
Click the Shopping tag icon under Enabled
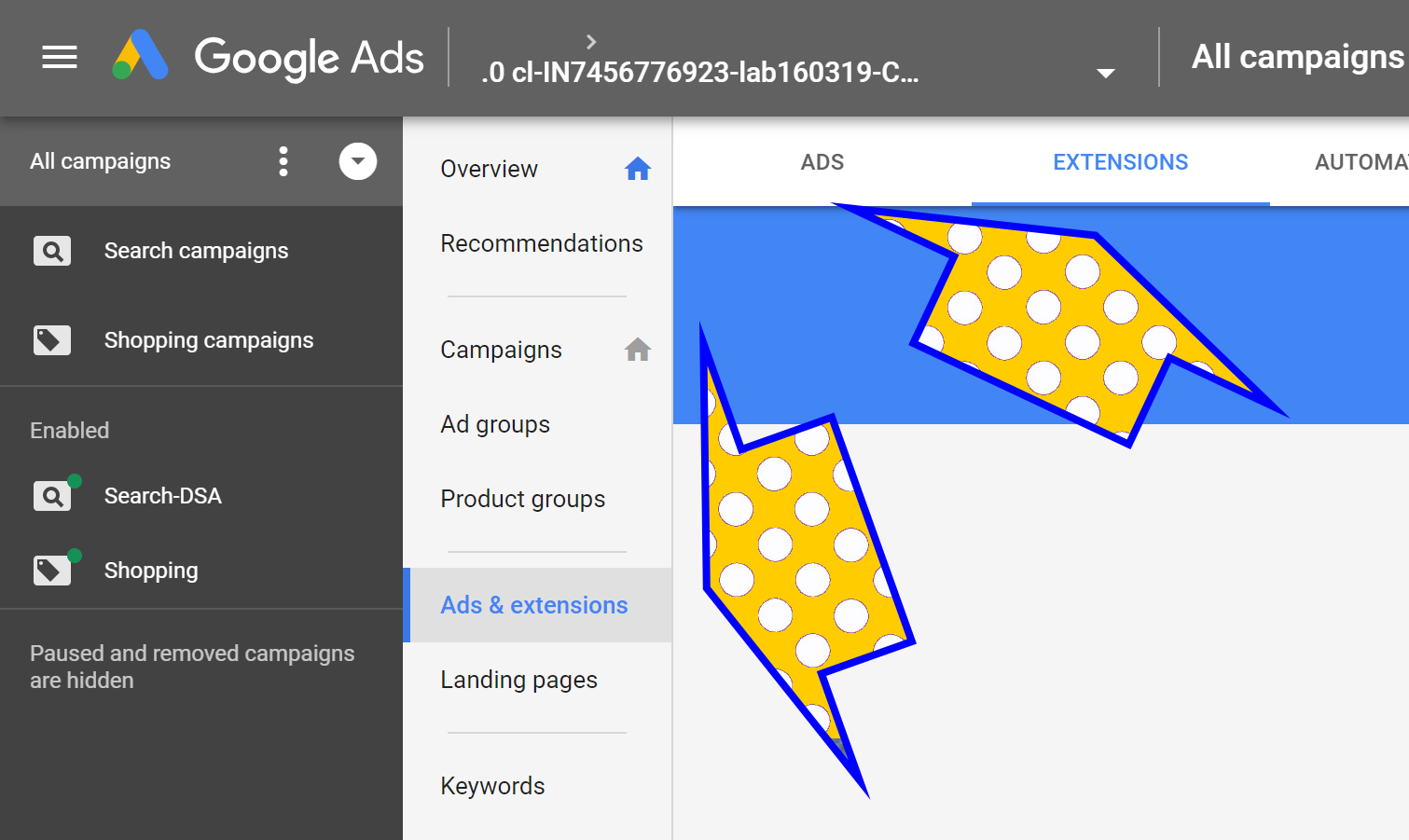pos(52,570)
